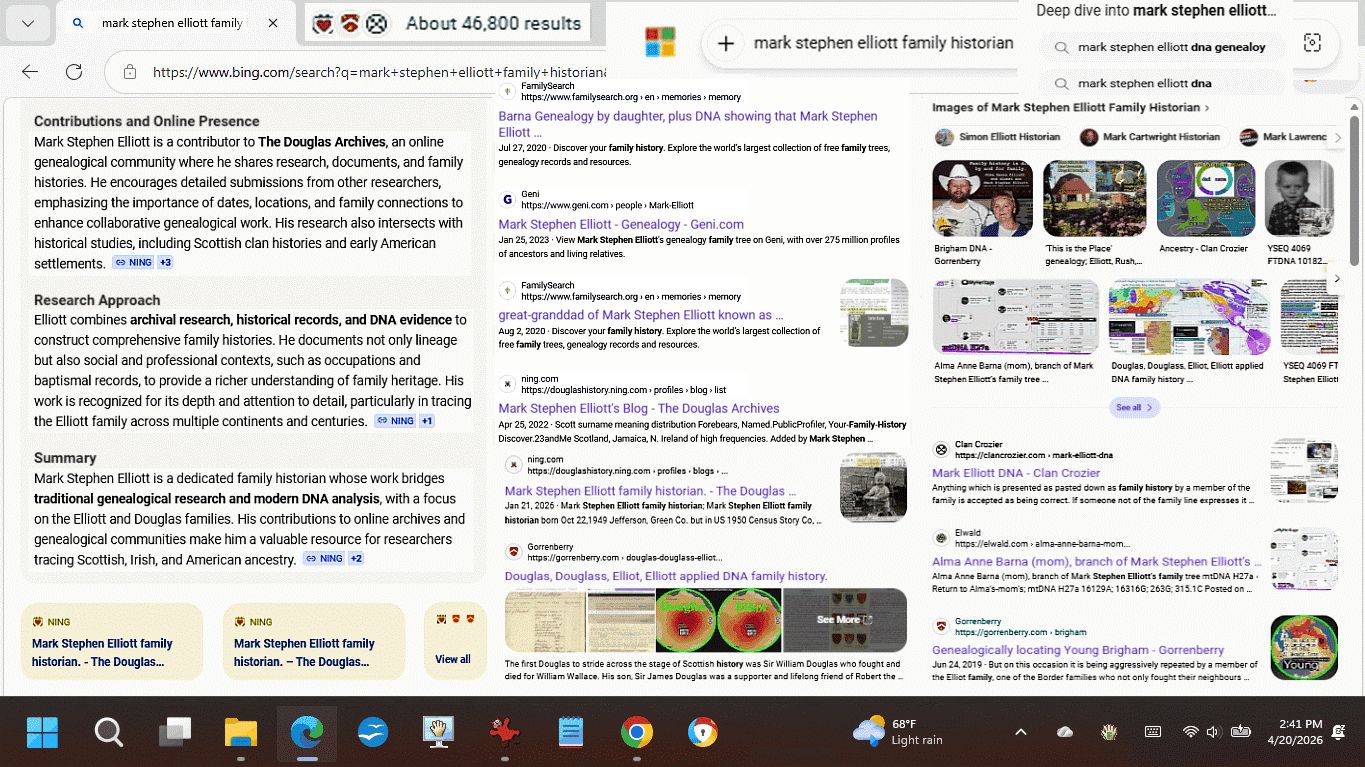Image resolution: width=1365 pixels, height=767 pixels.
Task: Select the 'mark stephen elliott family' tab
Action: coord(170,23)
